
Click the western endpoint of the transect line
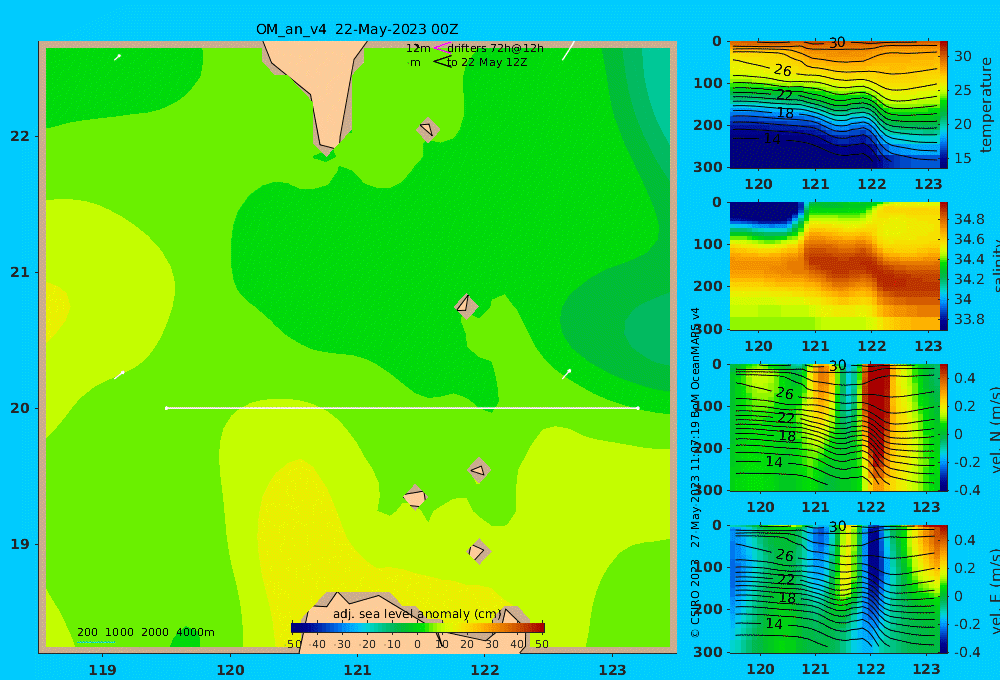(x=166, y=408)
